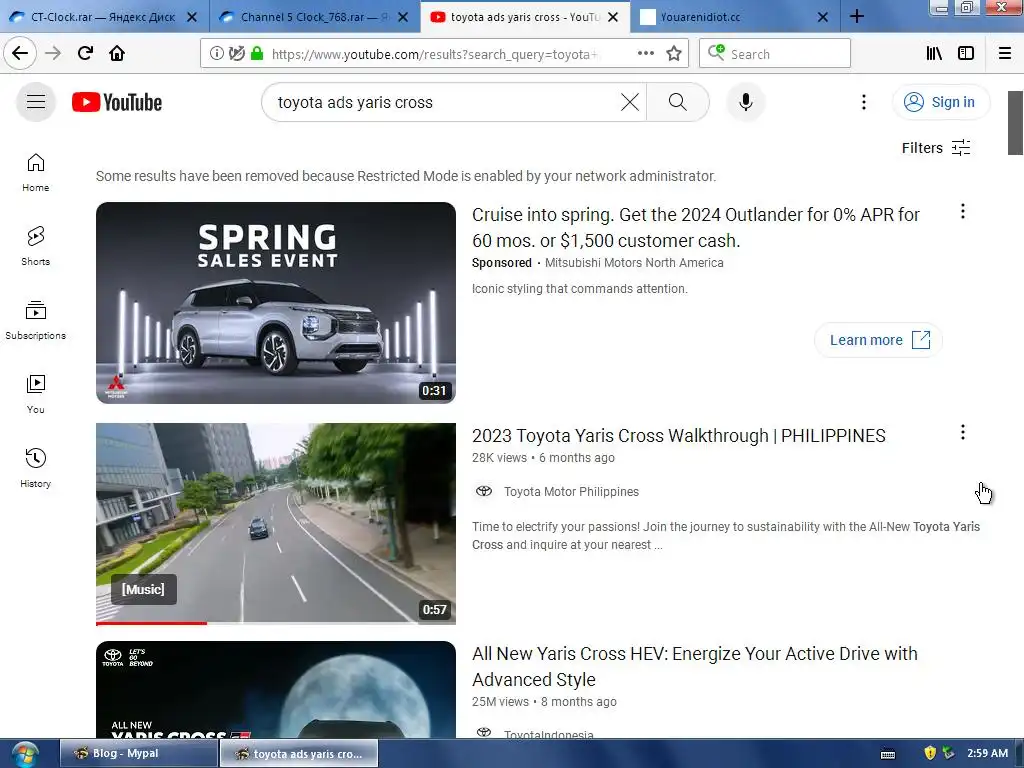Close the toyota ads yaris cross tab
The height and width of the screenshot is (768, 1024).
[x=613, y=17]
